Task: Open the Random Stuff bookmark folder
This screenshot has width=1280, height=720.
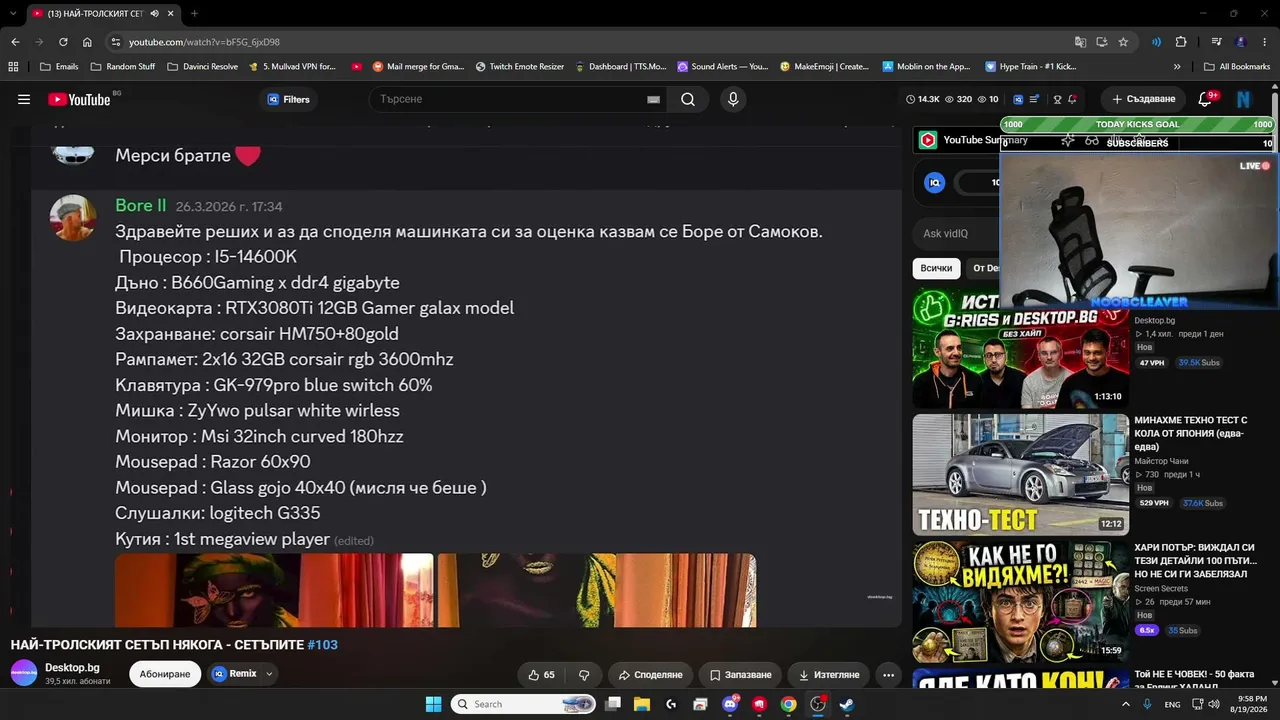Action: [x=123, y=67]
